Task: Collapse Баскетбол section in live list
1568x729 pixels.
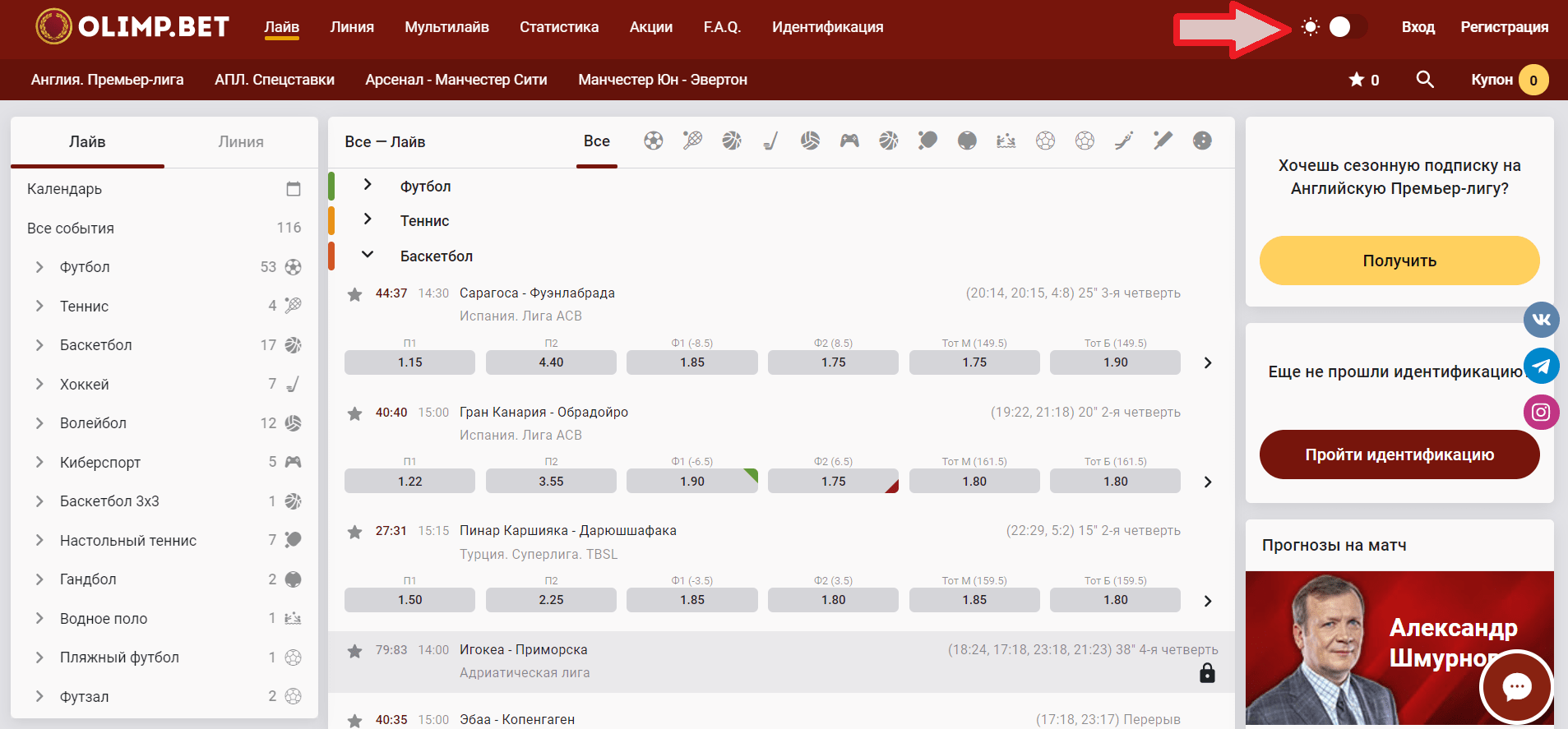Action: [368, 255]
